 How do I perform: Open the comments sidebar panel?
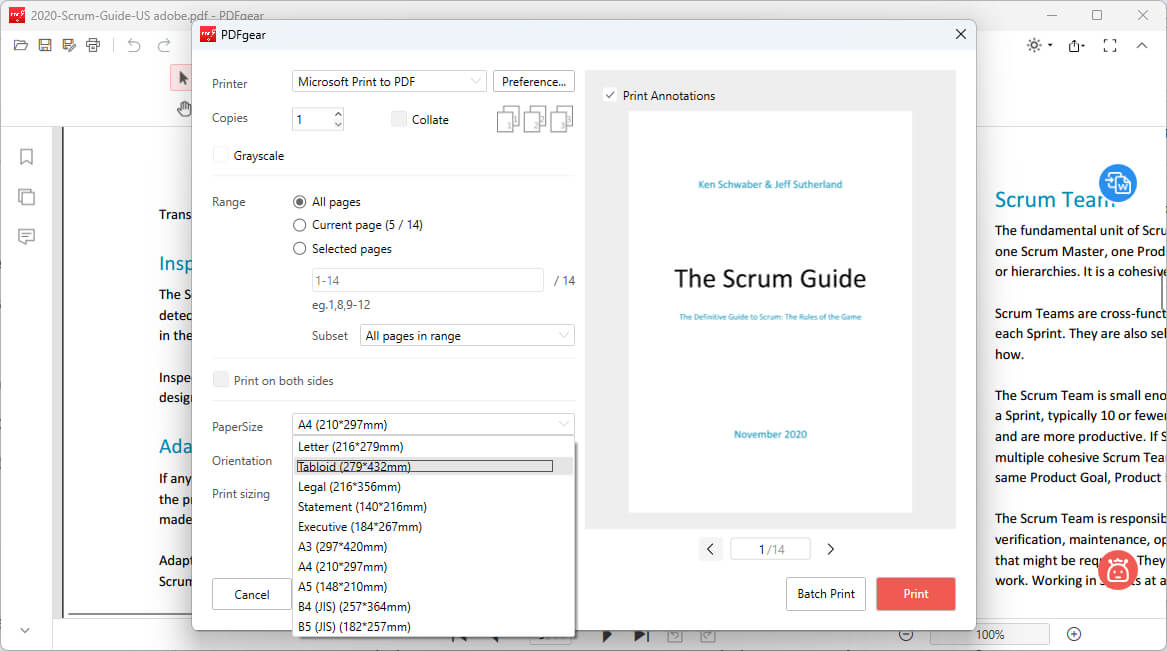coord(27,237)
